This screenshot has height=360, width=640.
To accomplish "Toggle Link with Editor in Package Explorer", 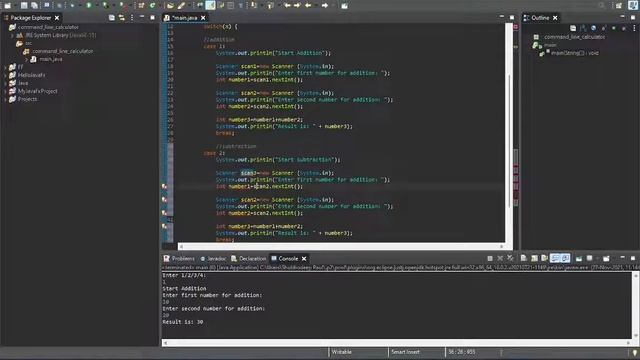I will pyautogui.click(x=122, y=18).
